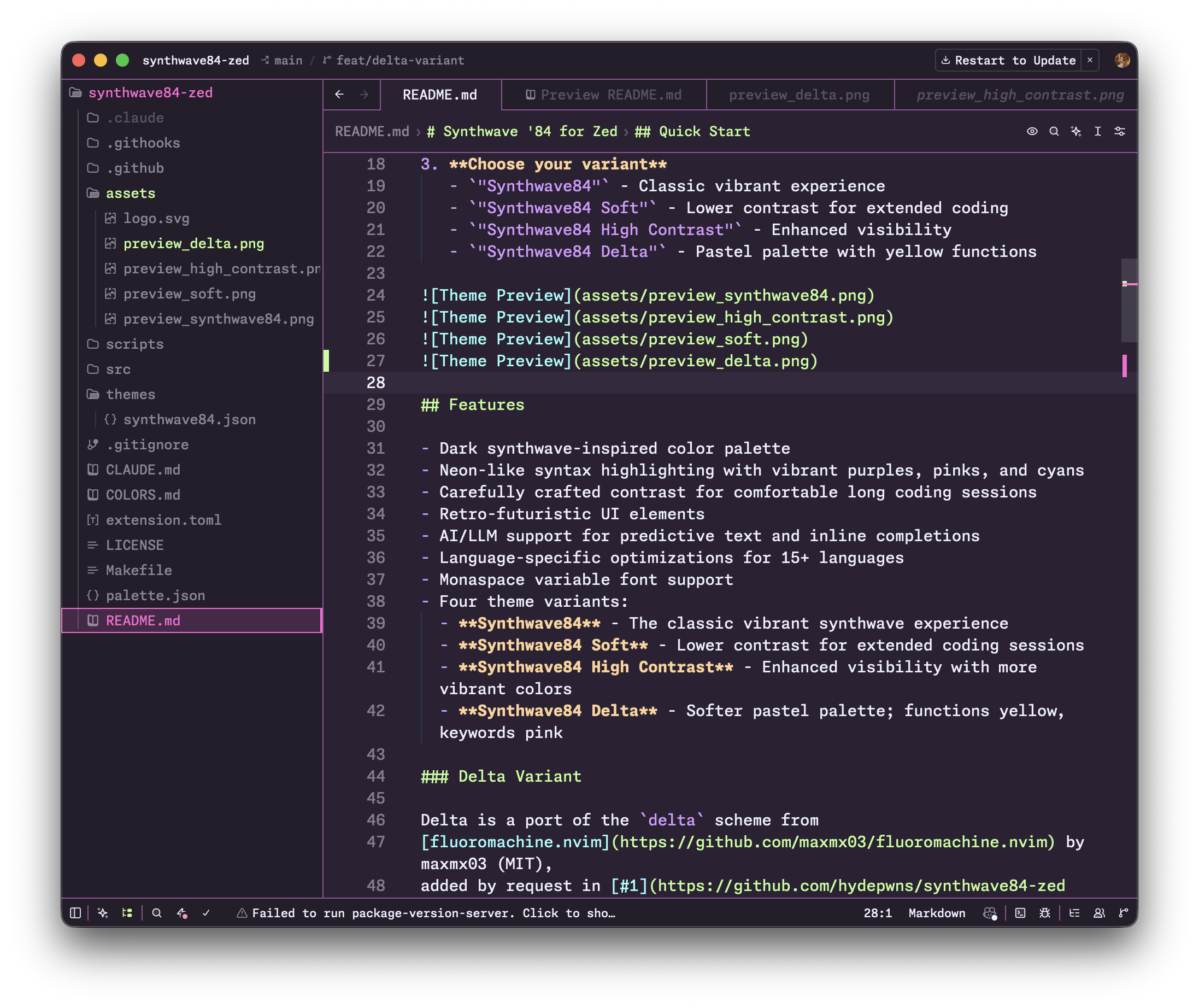Open the Copilot edit prediction icon
The width and height of the screenshot is (1199, 1008).
[x=990, y=913]
